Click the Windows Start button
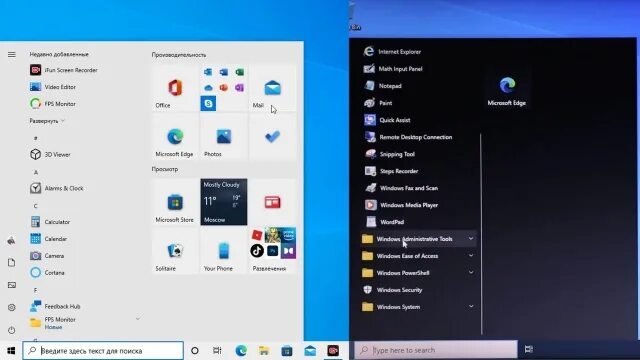The image size is (640, 360). [11, 351]
